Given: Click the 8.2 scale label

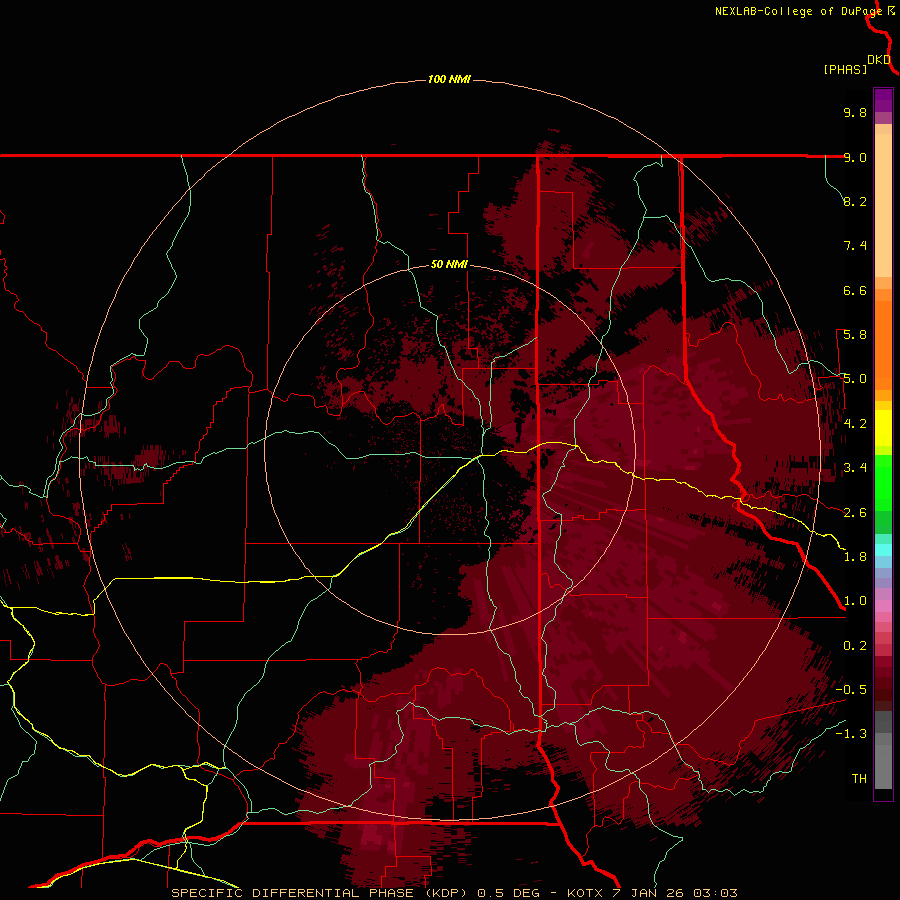Looking at the screenshot, I should [855, 201].
